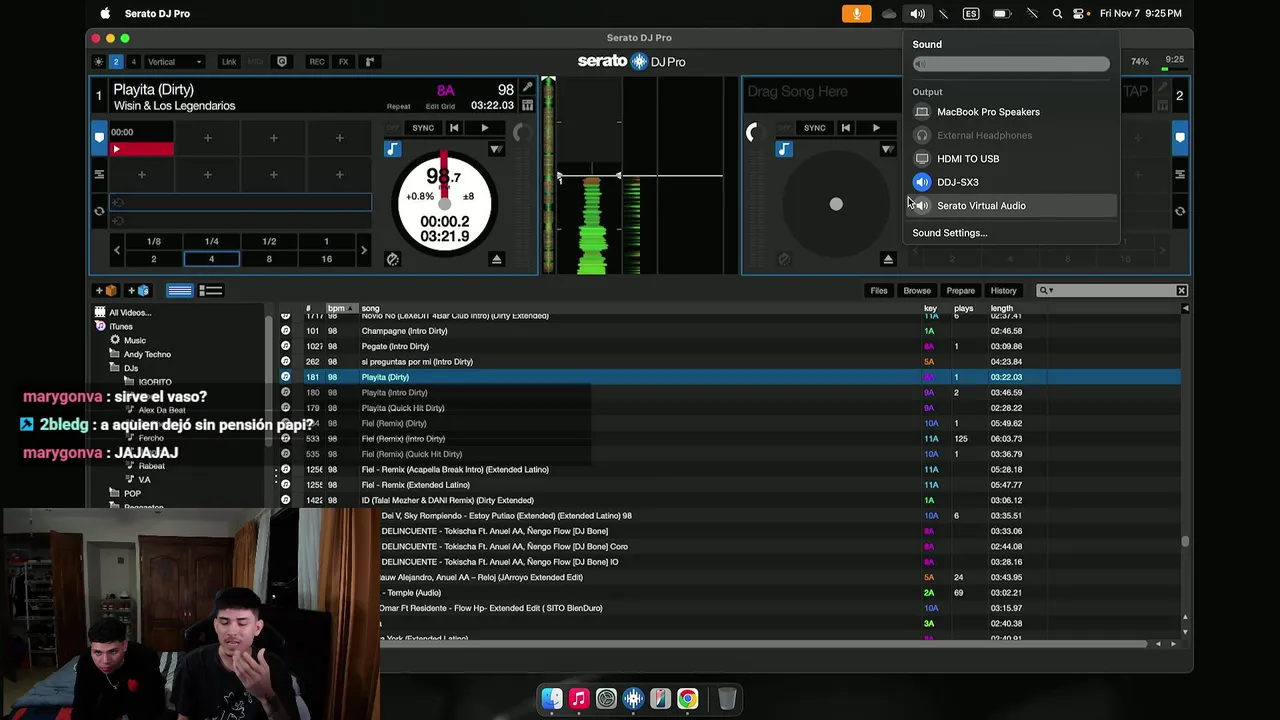The height and width of the screenshot is (720, 1280).
Task: Switch to album art list view icon
Action: coord(211,290)
